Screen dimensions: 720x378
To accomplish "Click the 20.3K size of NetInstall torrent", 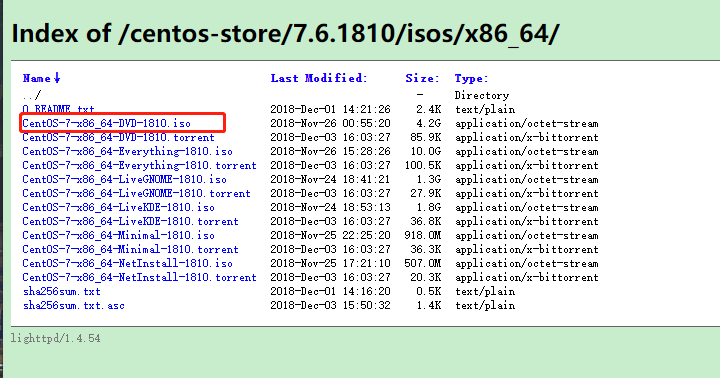I will click(x=426, y=277).
